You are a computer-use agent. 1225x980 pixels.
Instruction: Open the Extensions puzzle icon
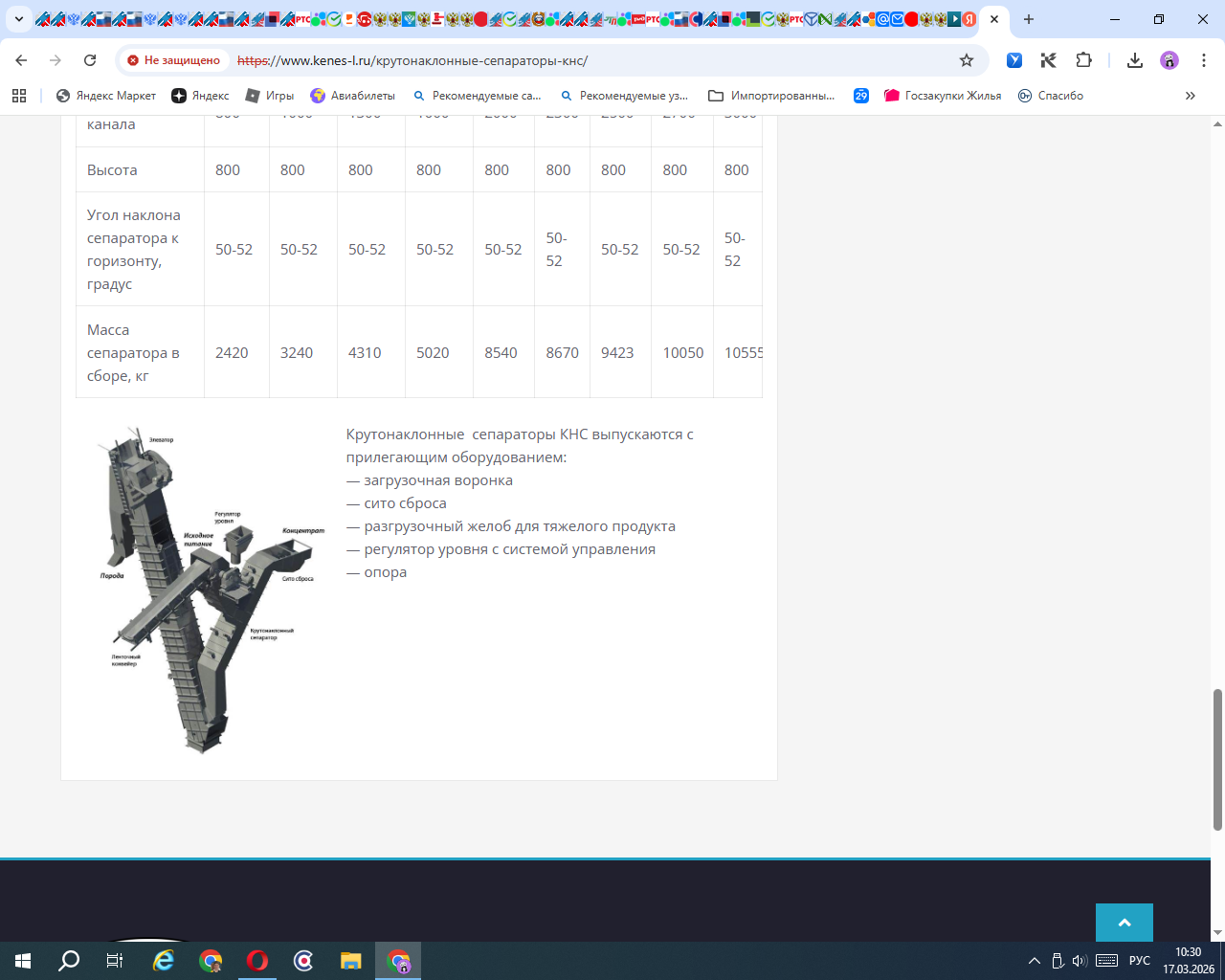(x=1083, y=60)
